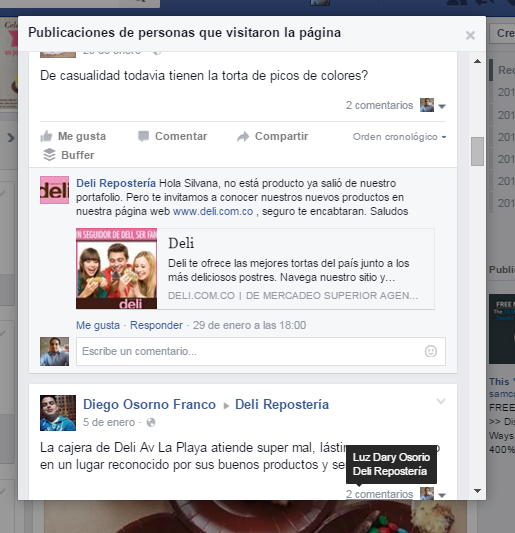
Task: Click the Compartir arrow button
Action: (273, 136)
